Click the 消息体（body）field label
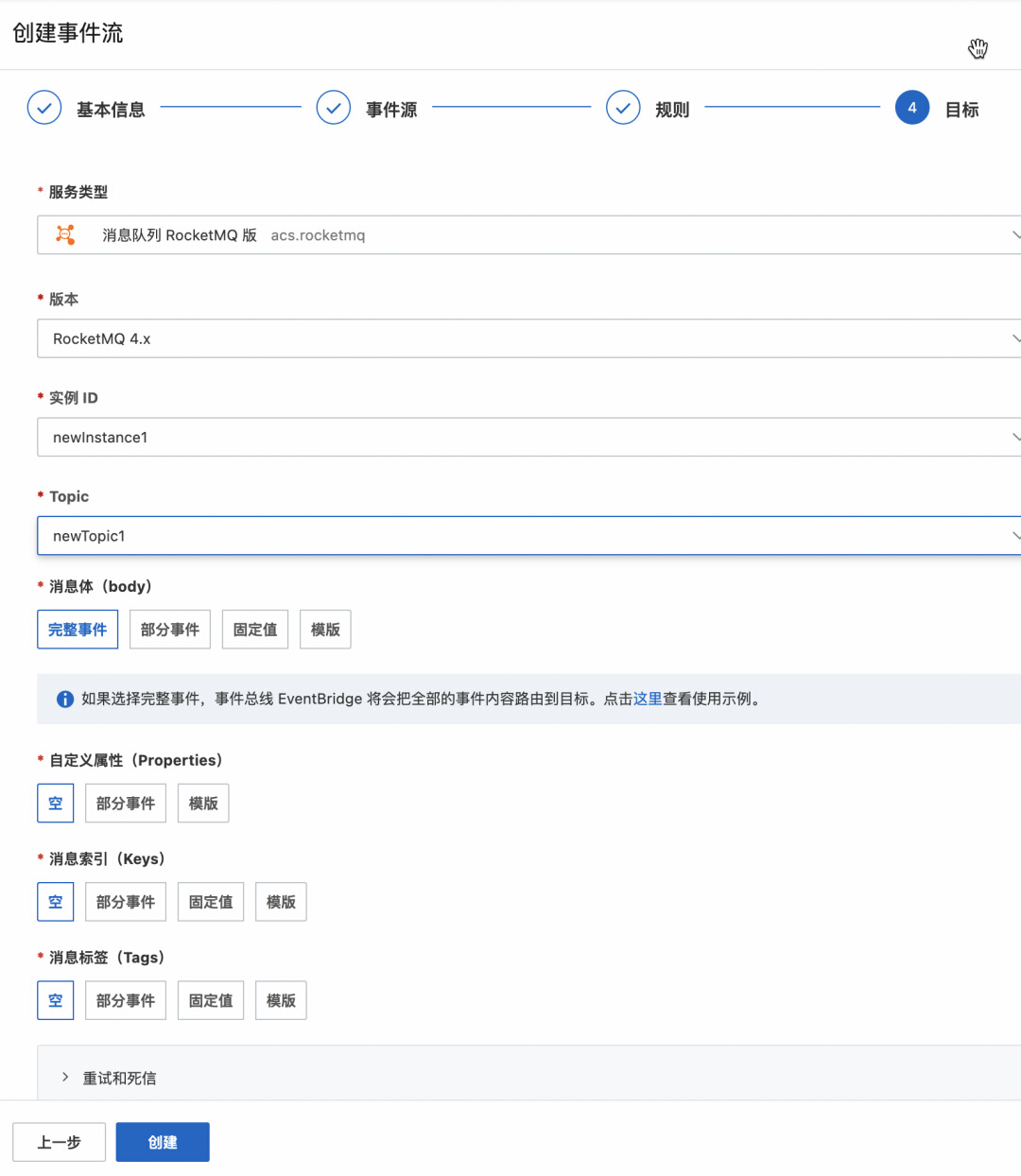Screen dimensions: 1021x1176 point(100,586)
